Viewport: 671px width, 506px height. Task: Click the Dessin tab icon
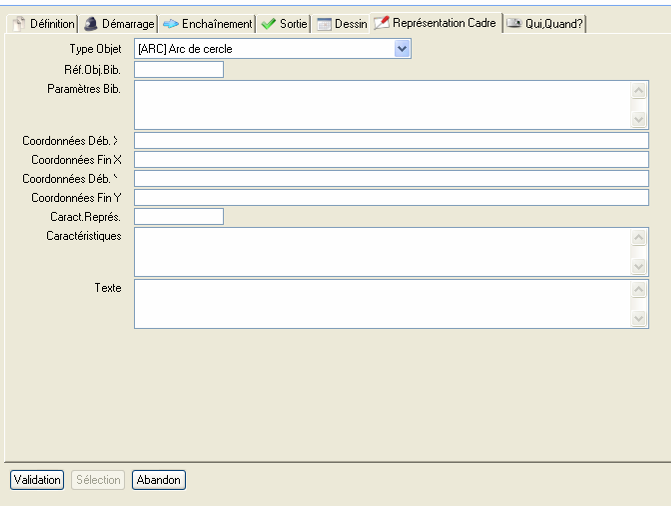324,24
